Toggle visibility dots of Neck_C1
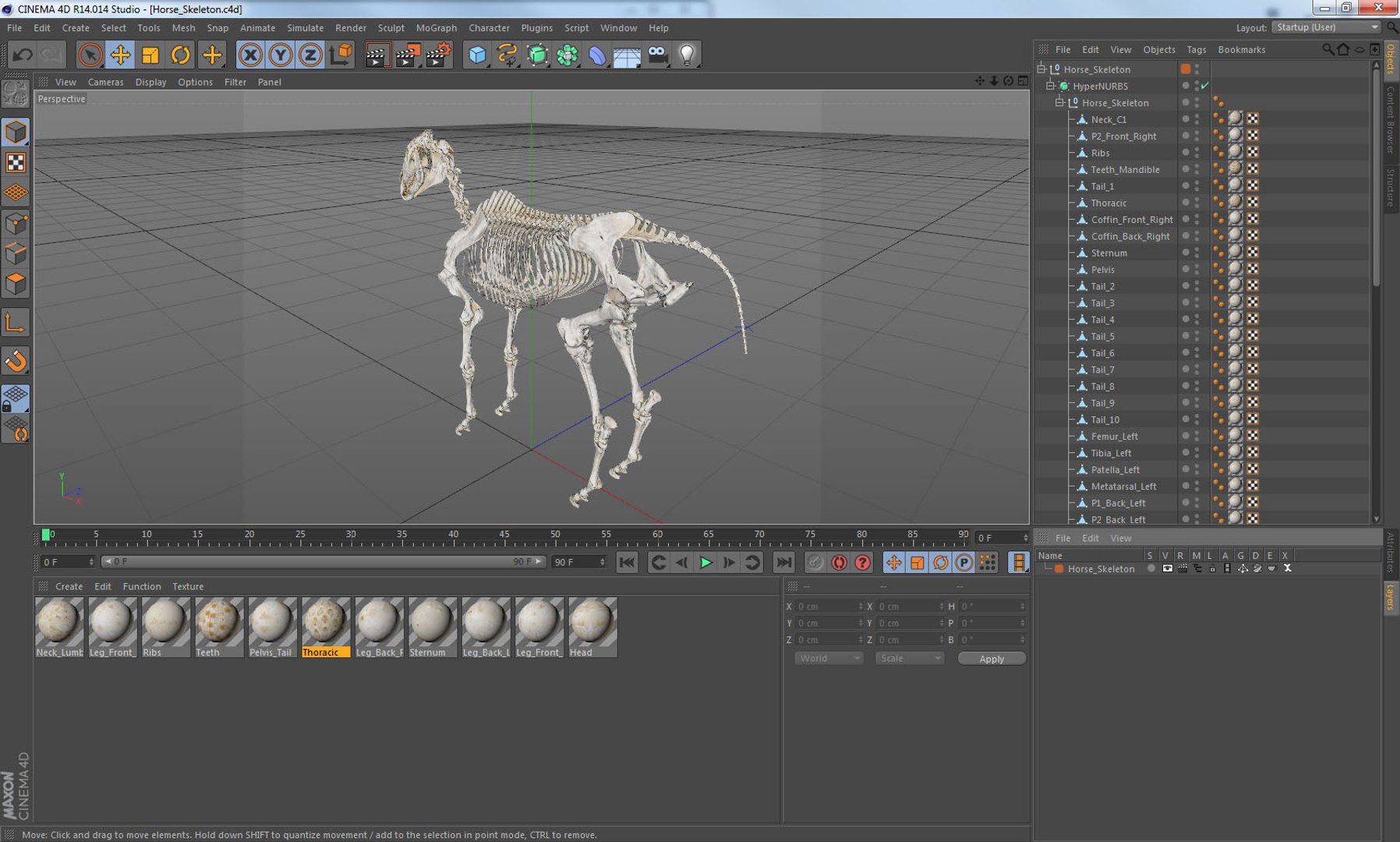 point(1197,119)
